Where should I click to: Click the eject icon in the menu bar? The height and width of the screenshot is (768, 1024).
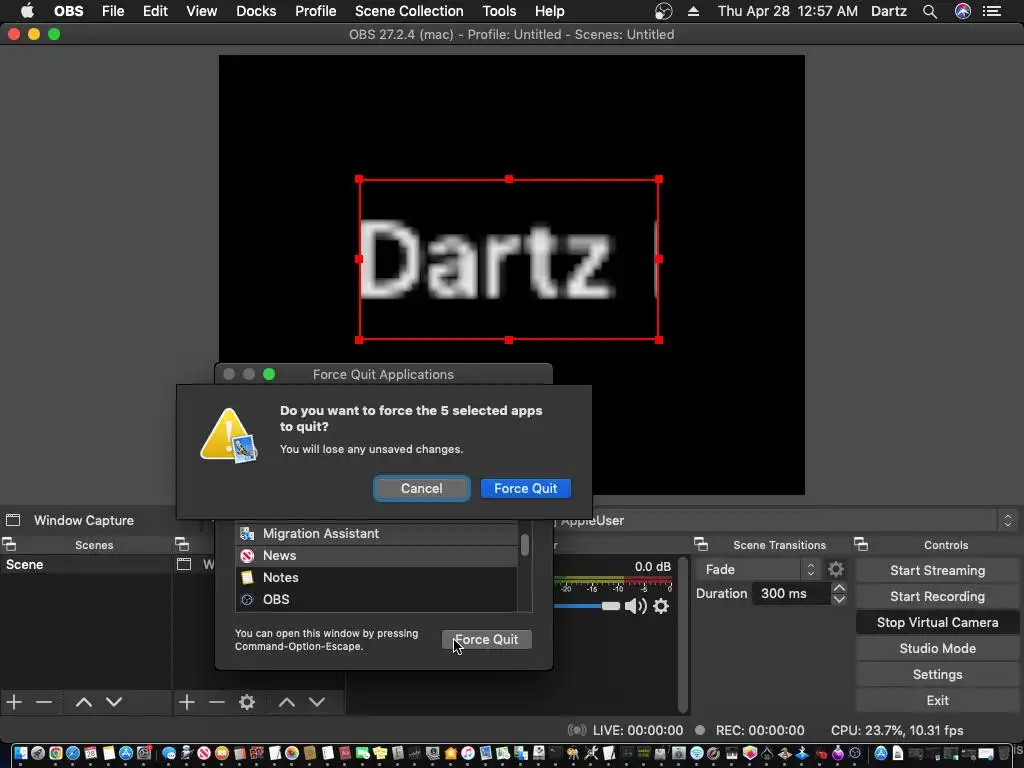coord(694,11)
